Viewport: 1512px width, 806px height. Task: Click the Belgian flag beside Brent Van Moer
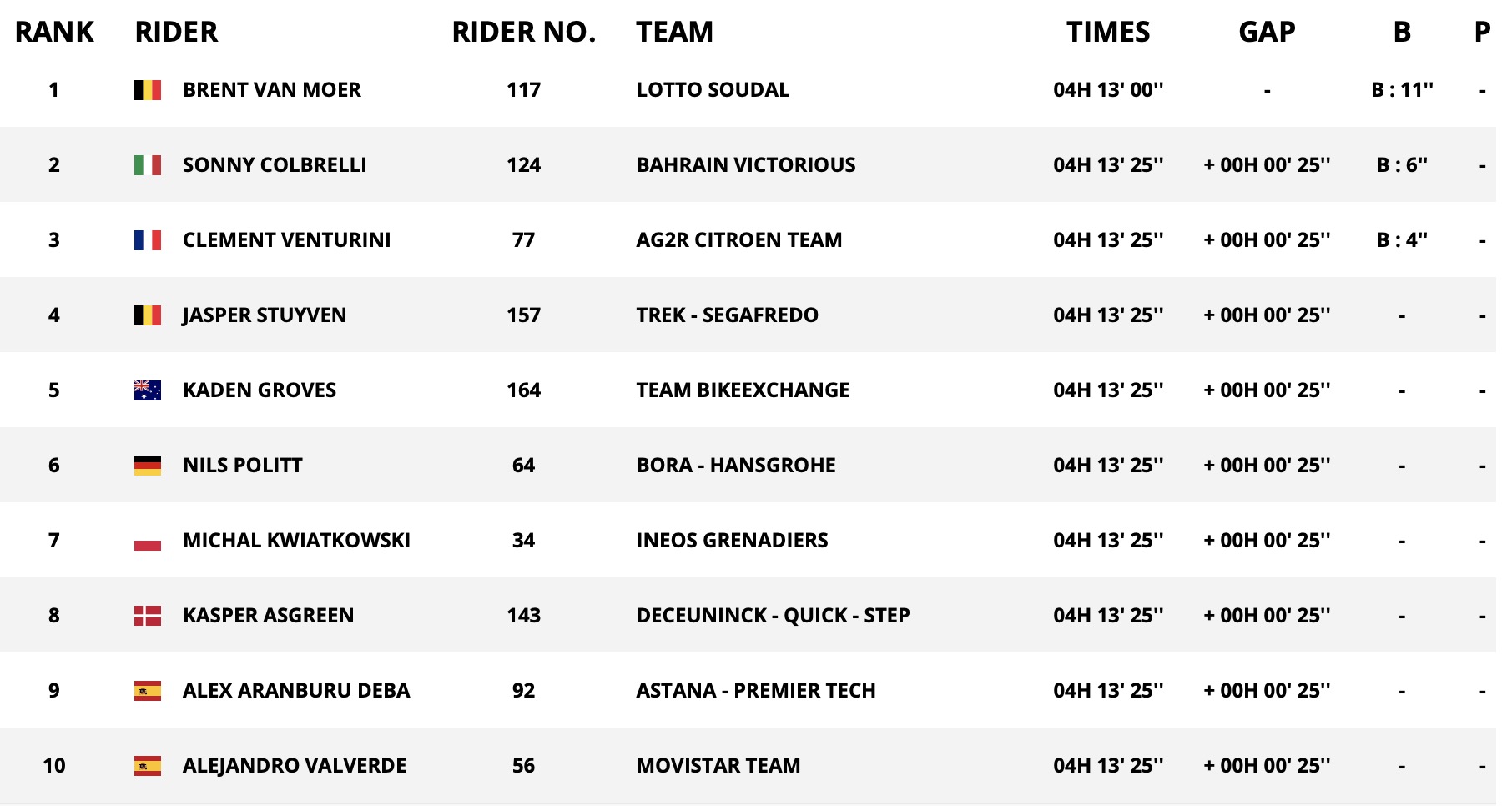pos(148,90)
